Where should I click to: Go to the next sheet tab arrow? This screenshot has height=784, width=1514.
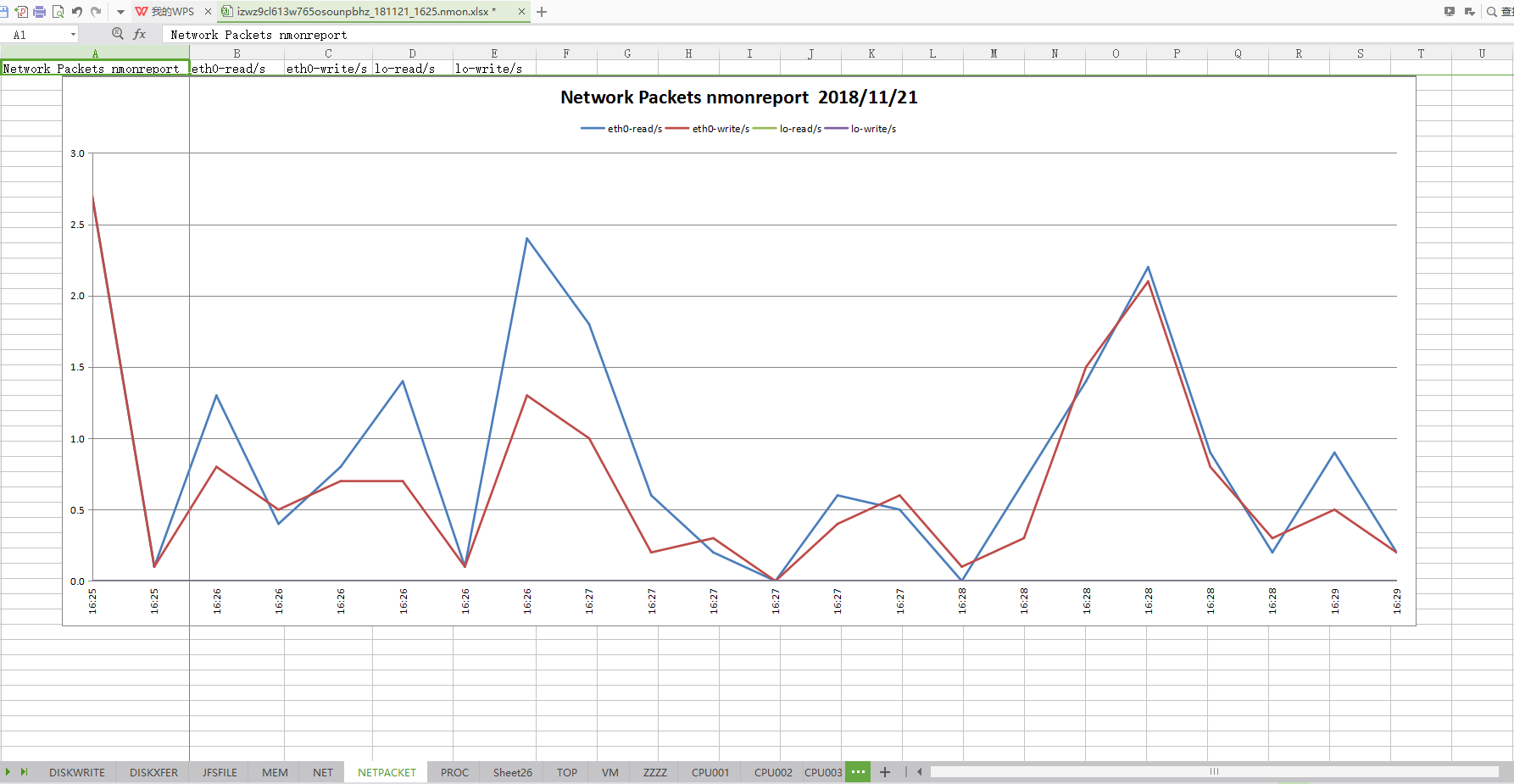[x=8, y=772]
